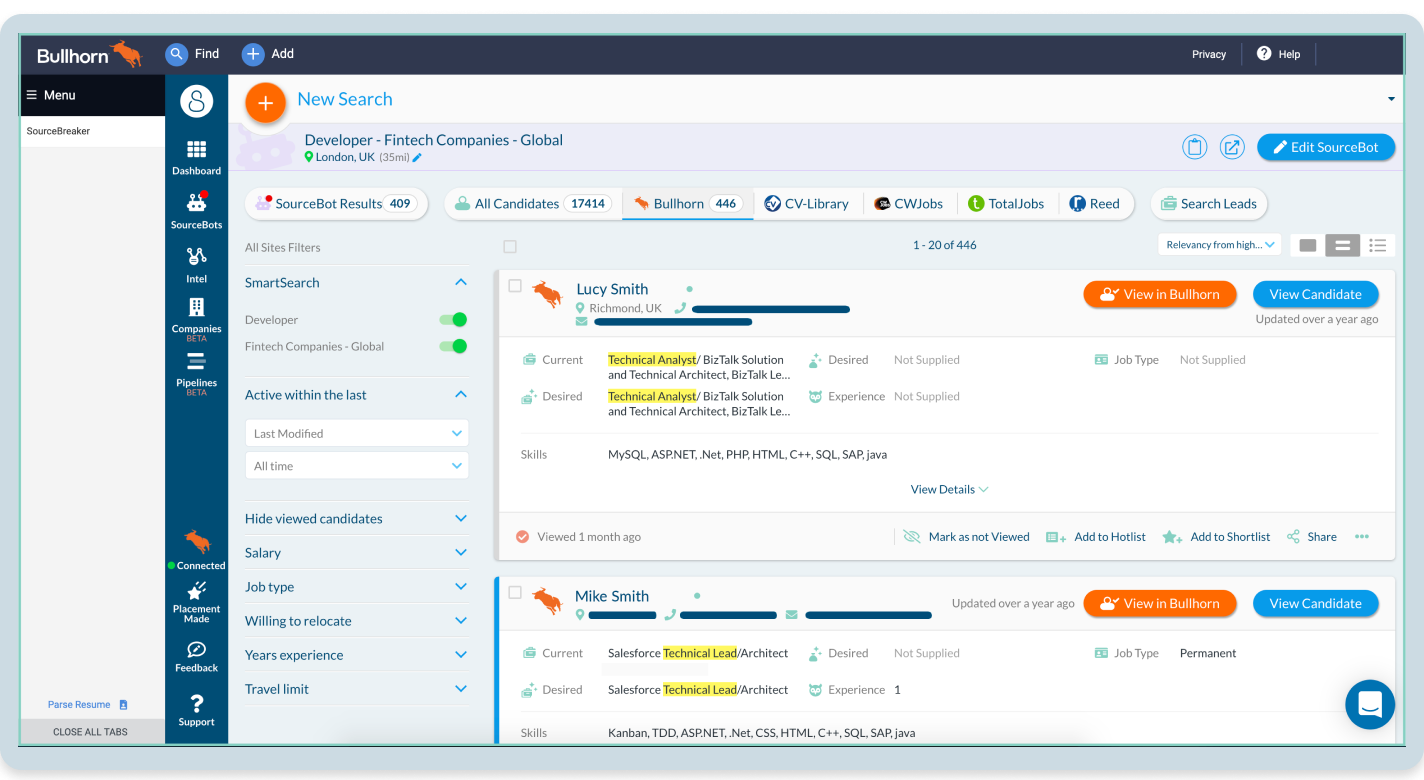
Task: Click the clipboard icon beside Edit SourceBot
Action: click(x=1194, y=147)
